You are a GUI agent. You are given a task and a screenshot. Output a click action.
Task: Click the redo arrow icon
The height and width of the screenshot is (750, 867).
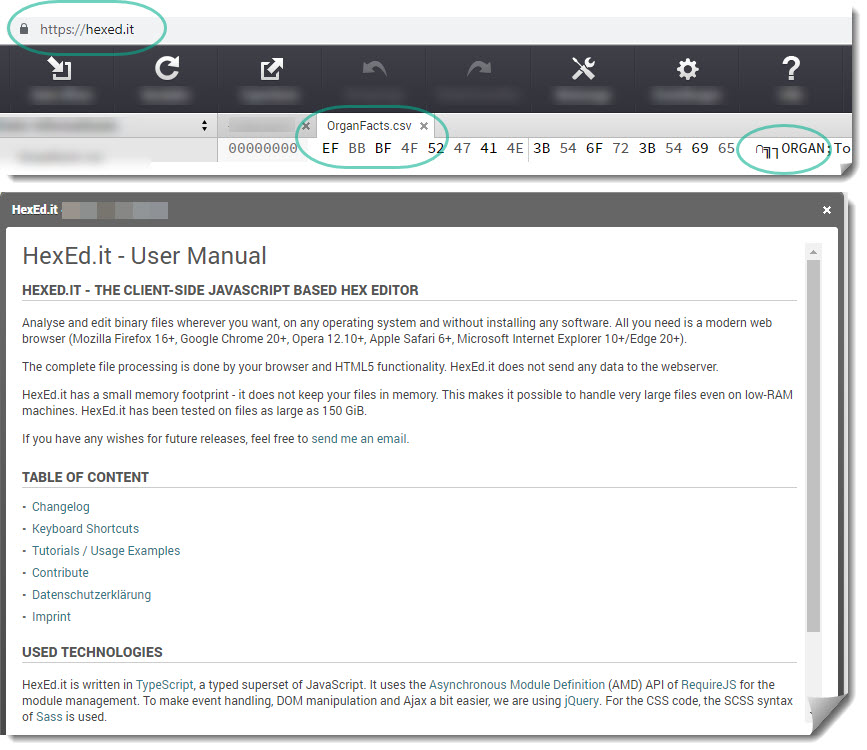(x=478, y=70)
